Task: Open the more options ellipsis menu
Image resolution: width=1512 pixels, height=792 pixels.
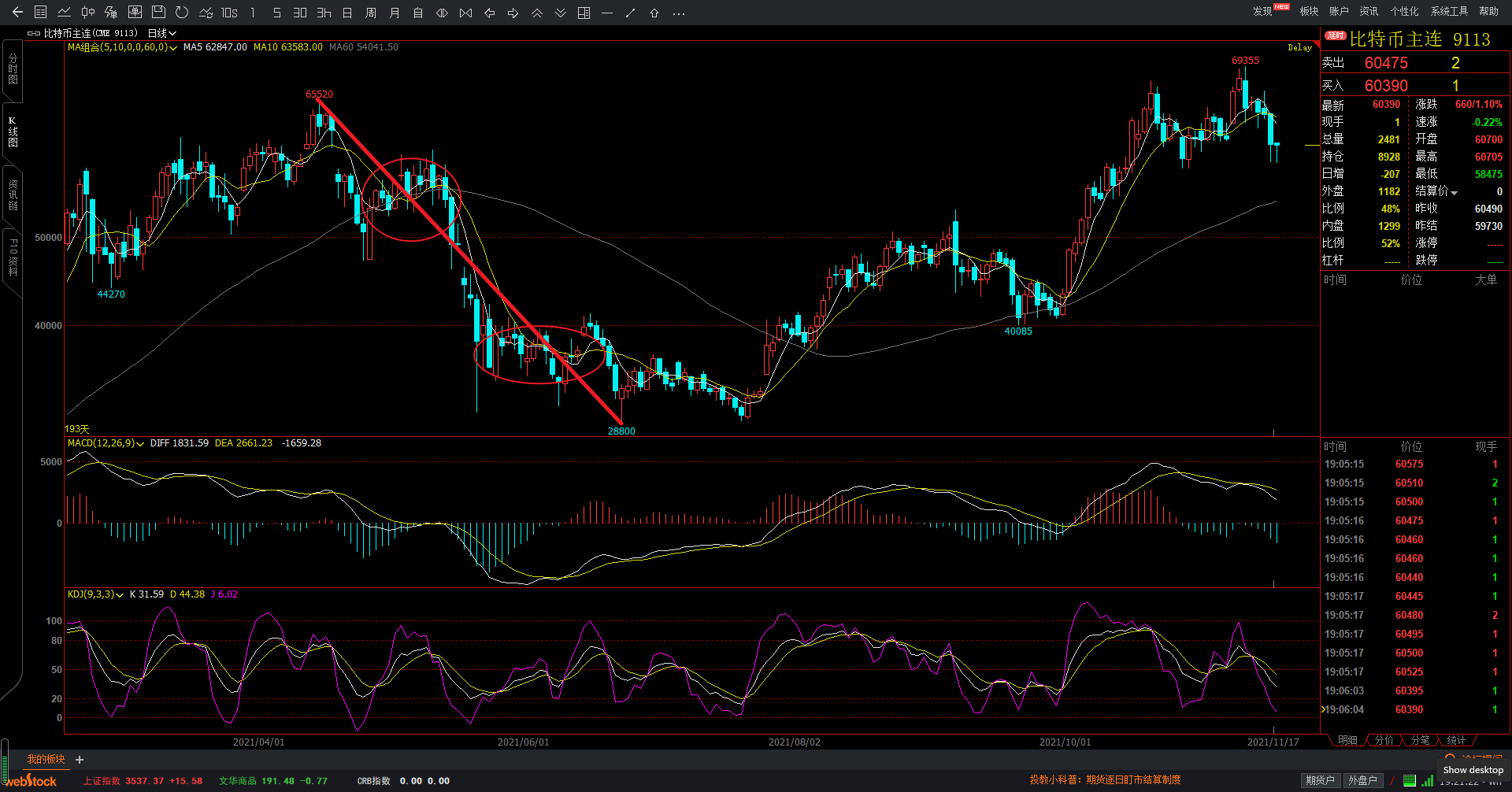Action: (679, 13)
